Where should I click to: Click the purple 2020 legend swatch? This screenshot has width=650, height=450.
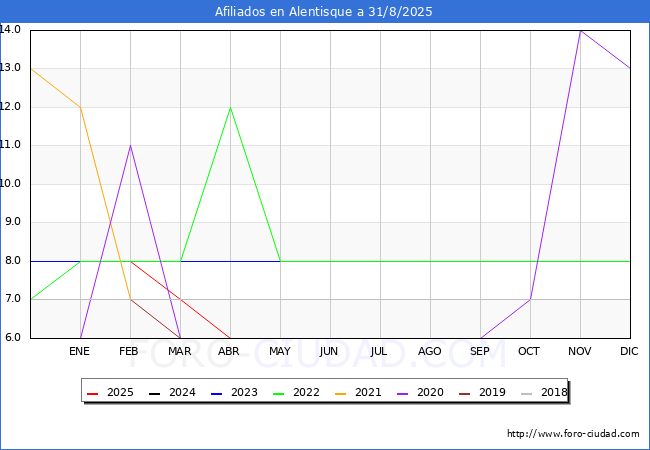403,393
